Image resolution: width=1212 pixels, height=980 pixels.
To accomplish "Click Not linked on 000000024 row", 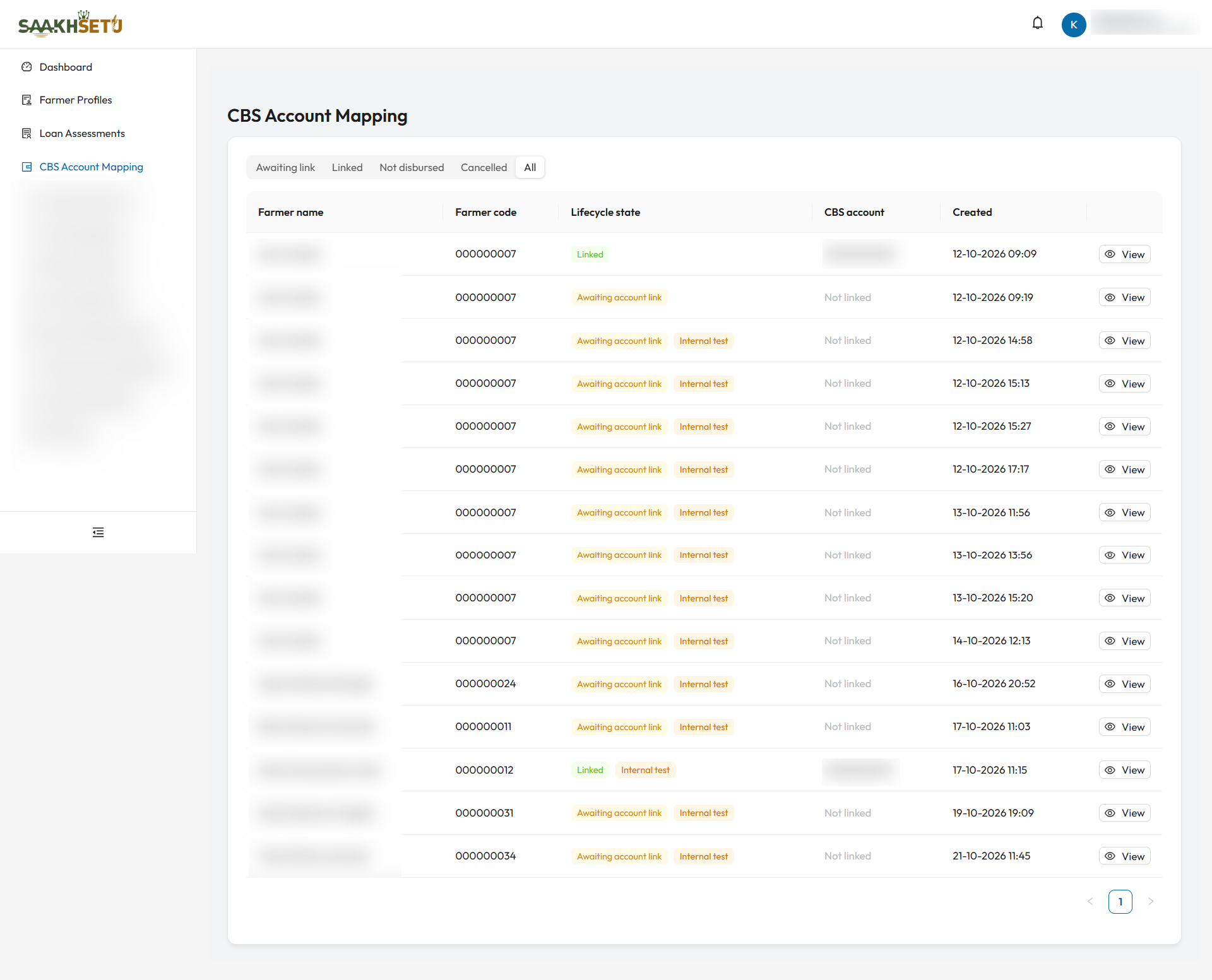I will click(847, 683).
